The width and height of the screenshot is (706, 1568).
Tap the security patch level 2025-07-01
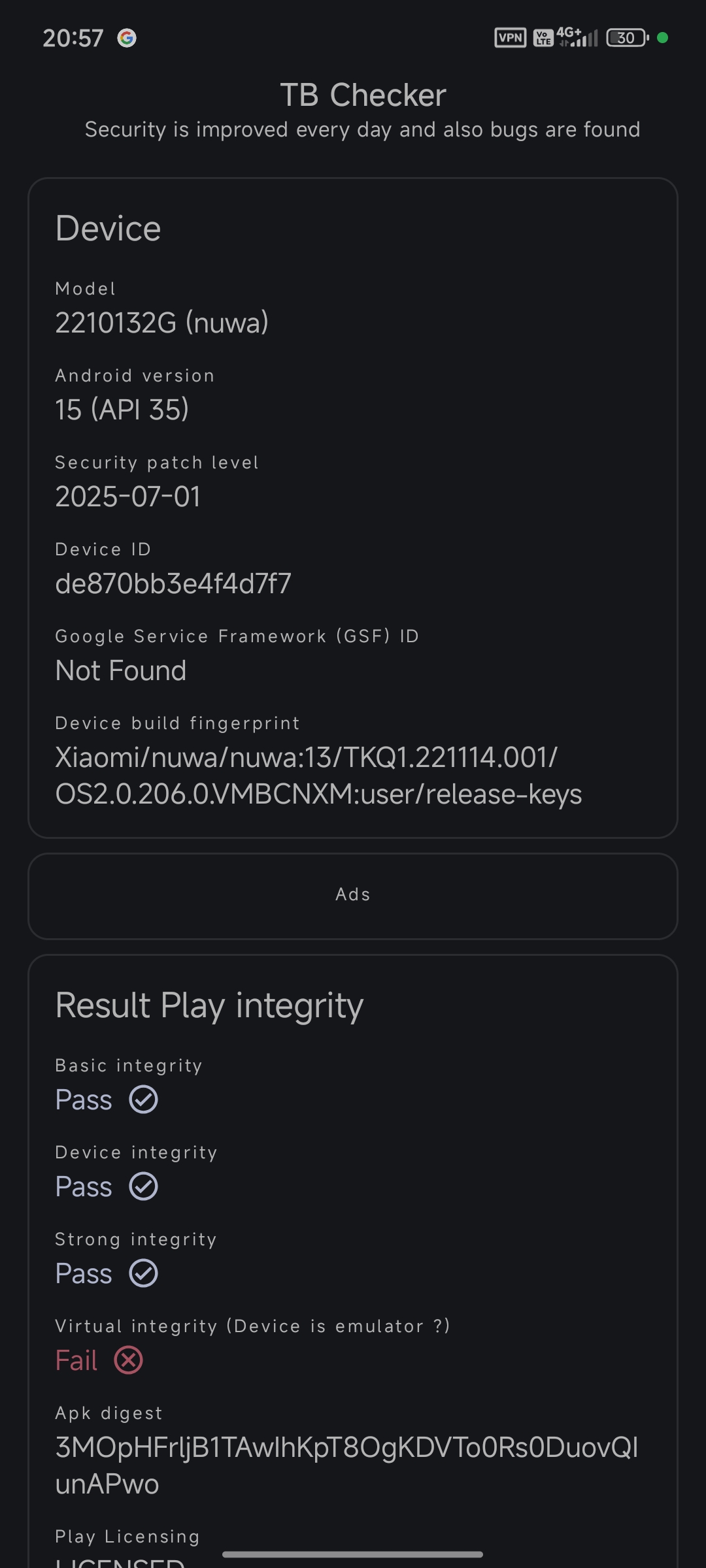[127, 497]
